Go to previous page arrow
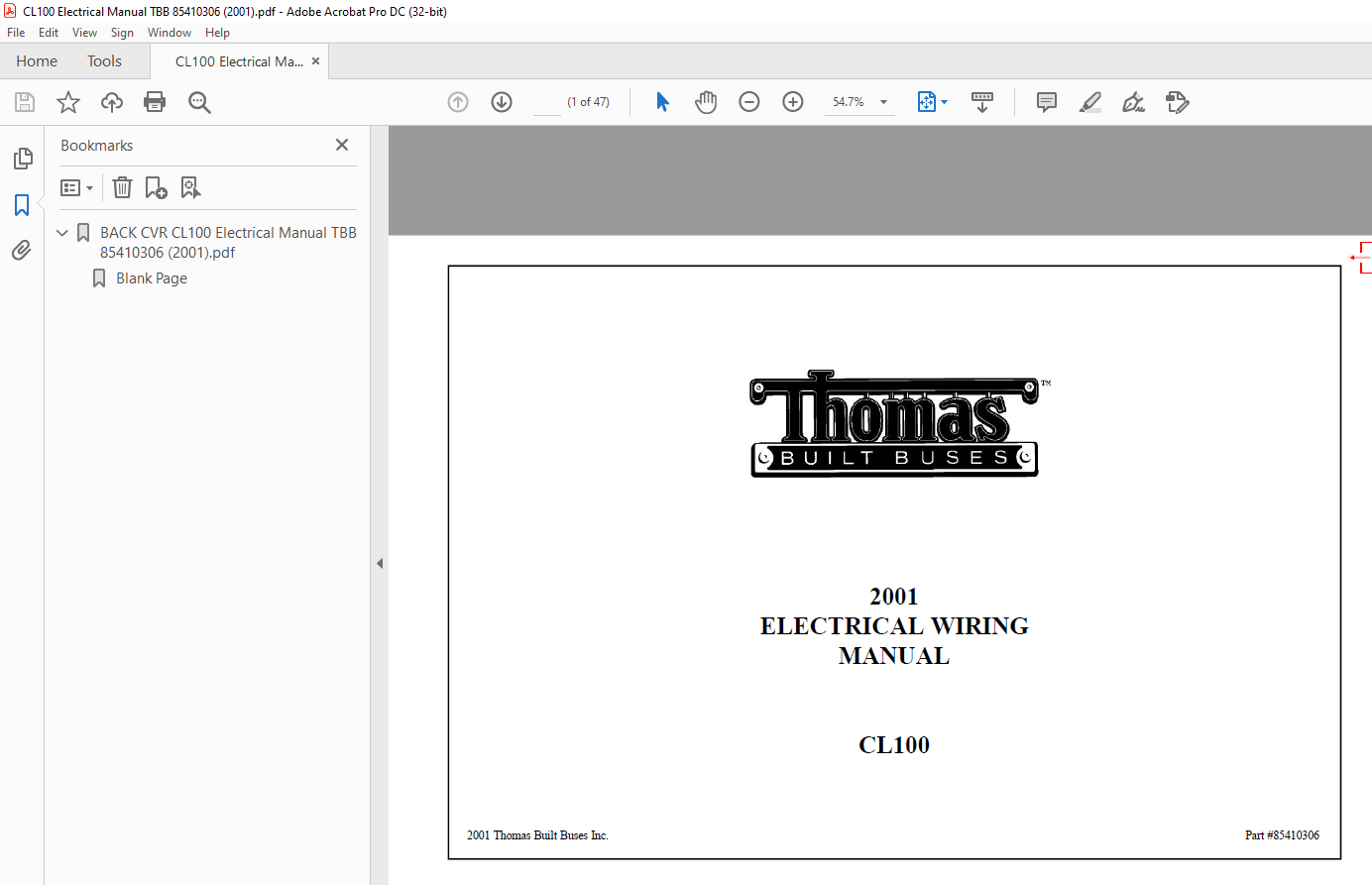The image size is (1372, 885). tap(458, 102)
